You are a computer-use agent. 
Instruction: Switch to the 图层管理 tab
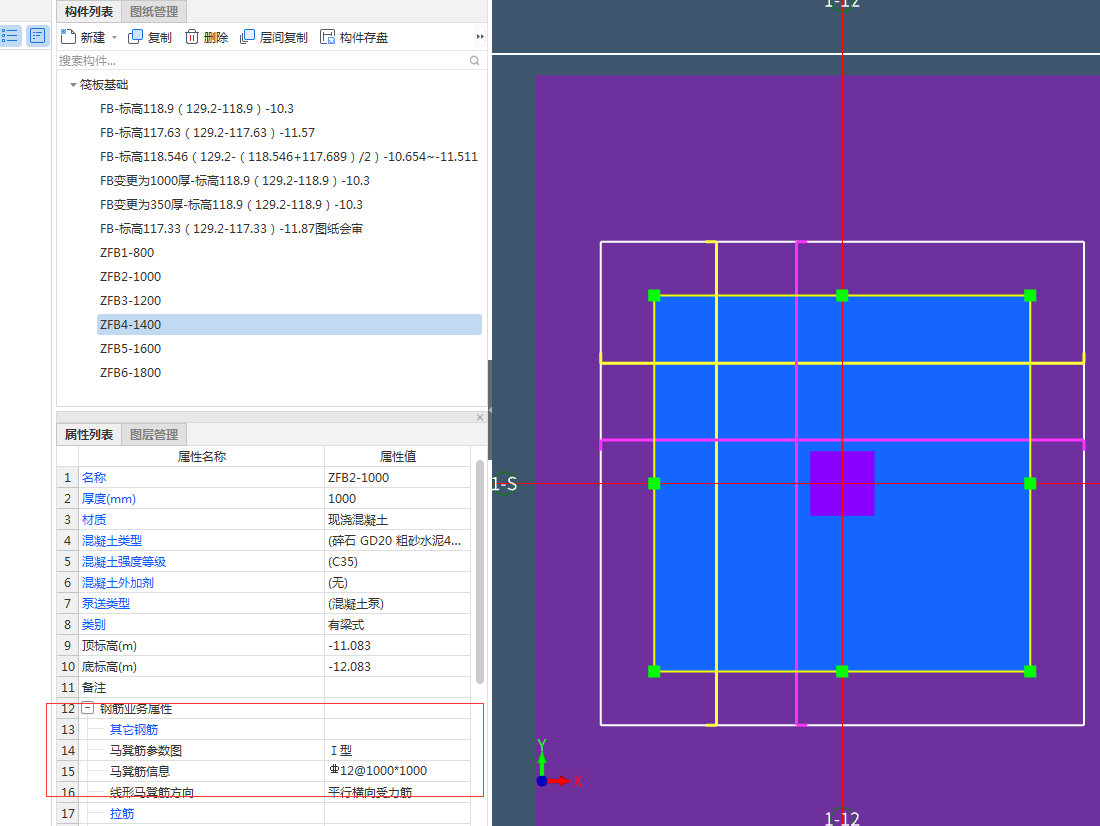(x=154, y=434)
